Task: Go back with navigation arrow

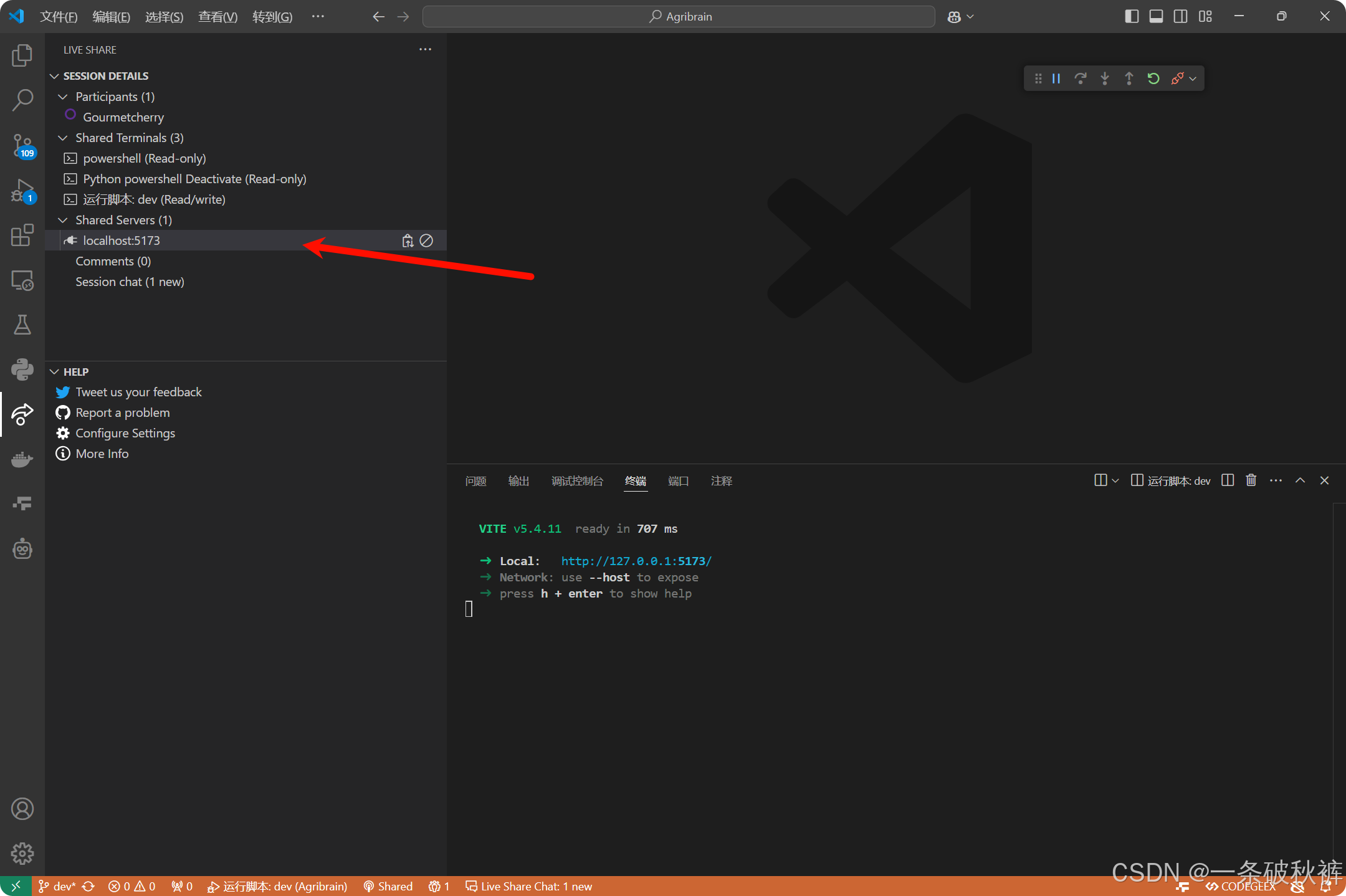Action: tap(378, 17)
